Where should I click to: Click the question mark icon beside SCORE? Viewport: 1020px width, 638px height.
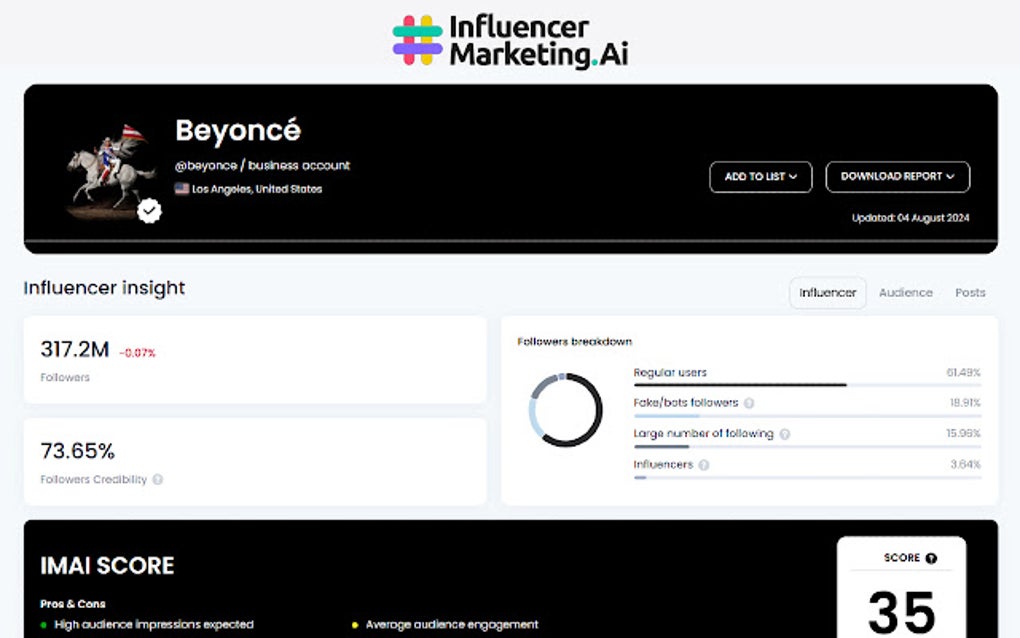tap(931, 558)
